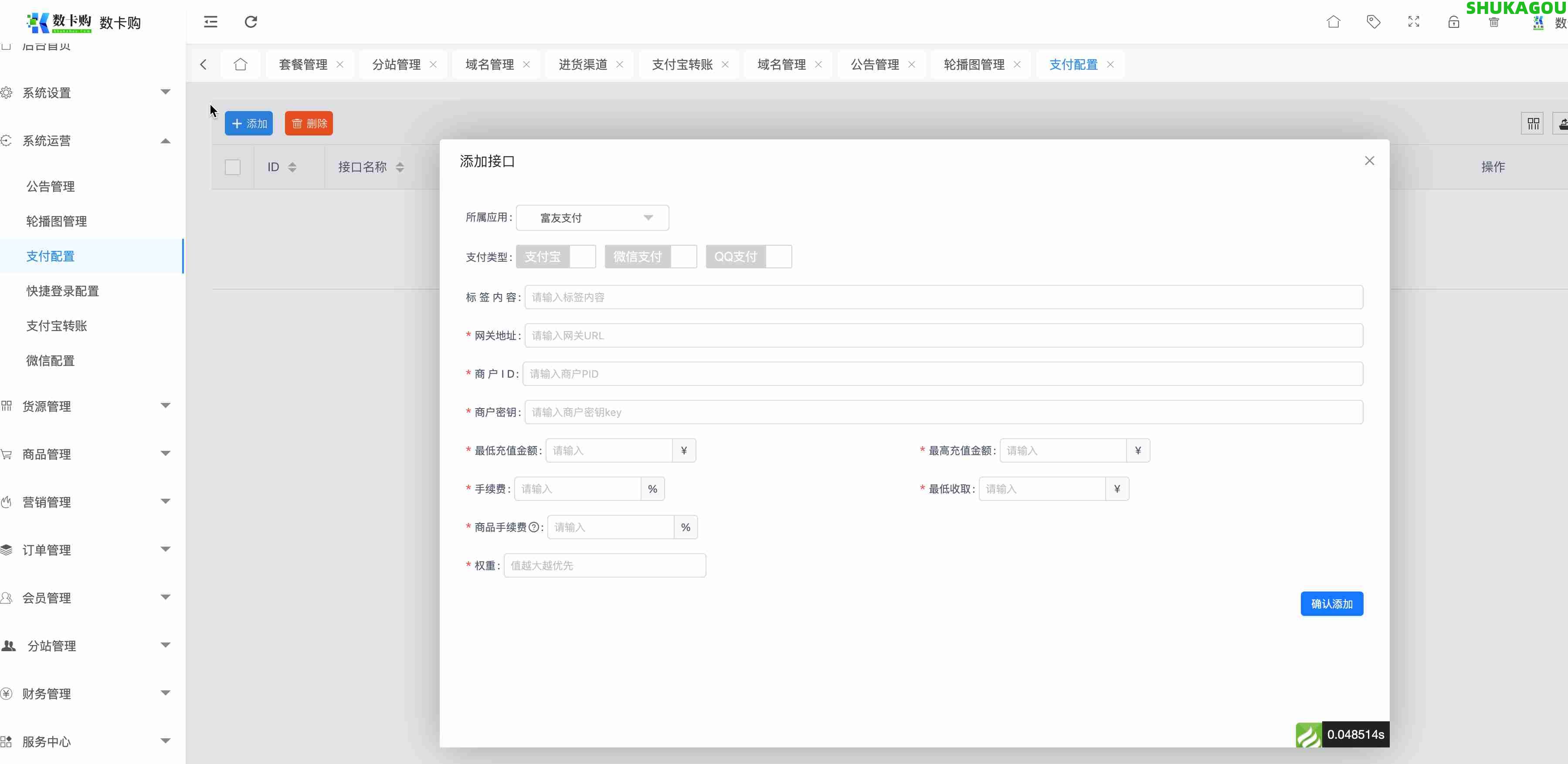Click the lock icon in top toolbar

[x=1454, y=22]
